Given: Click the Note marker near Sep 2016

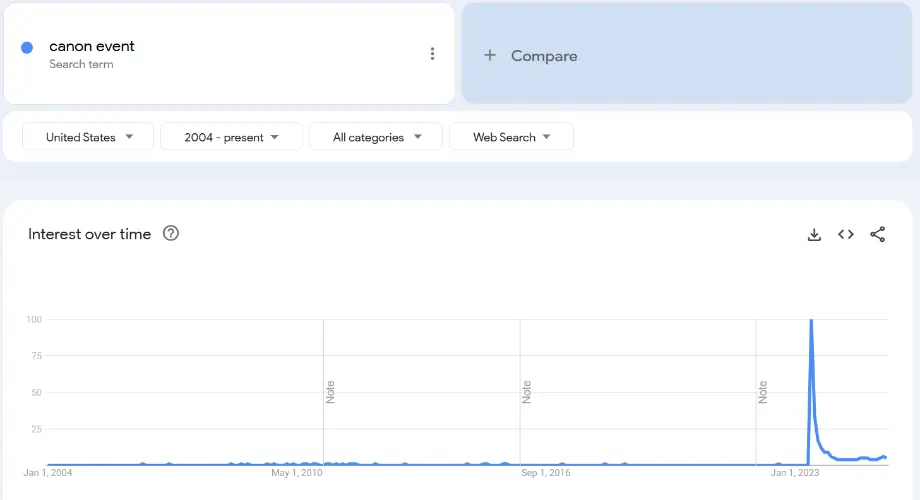Looking at the screenshot, I should (526, 391).
